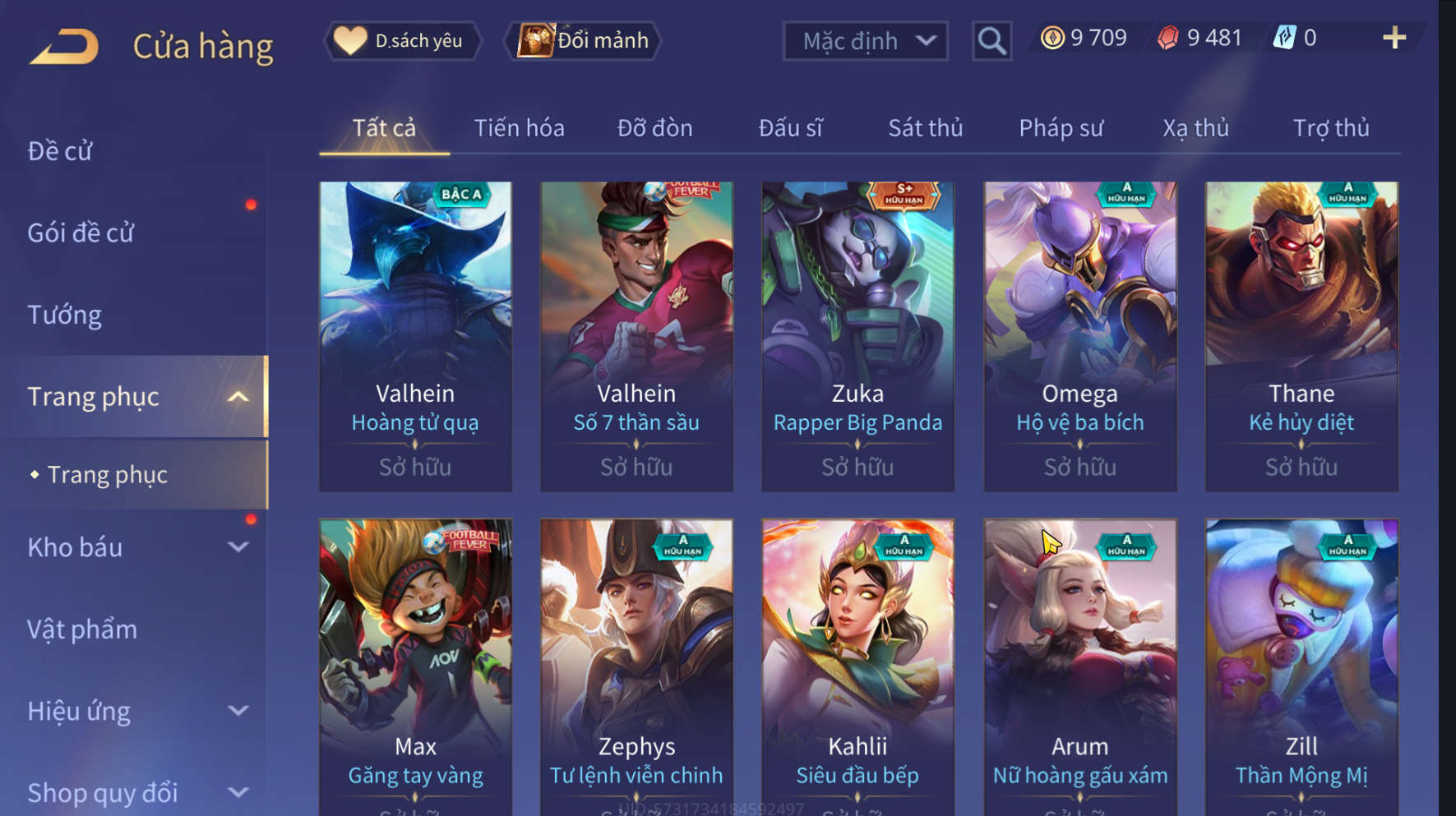Open the Arum Nữ hoàng gấu xám skin
Image resolution: width=1456 pixels, height=816 pixels.
coord(1079,667)
